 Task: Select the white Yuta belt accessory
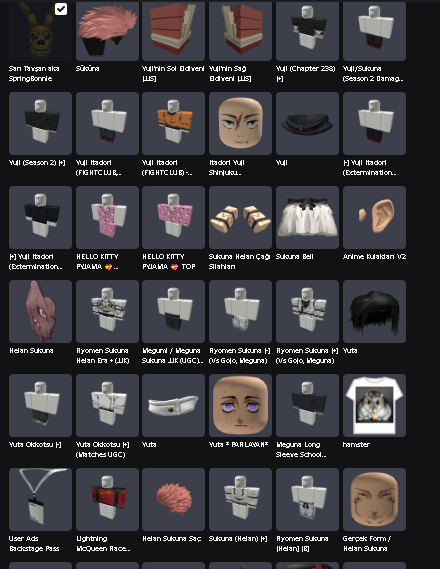click(173, 405)
